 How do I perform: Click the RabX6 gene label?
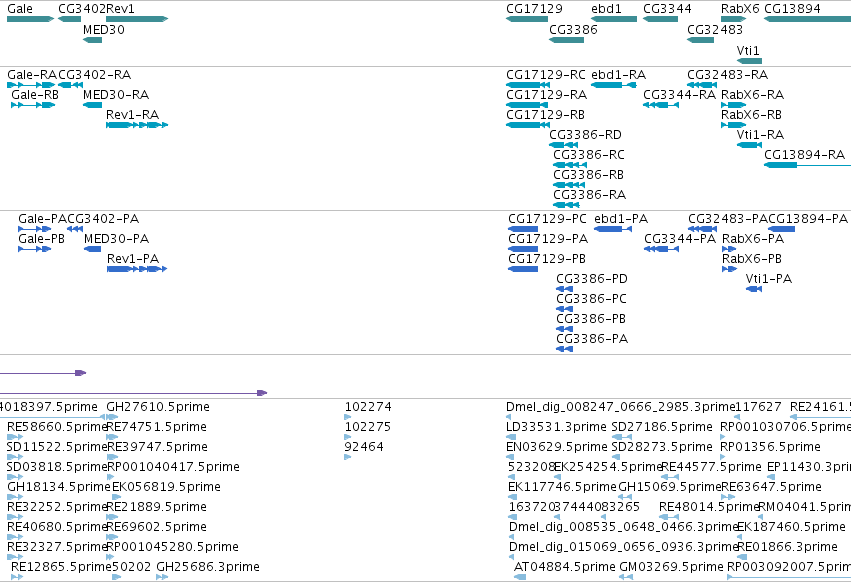pos(740,9)
